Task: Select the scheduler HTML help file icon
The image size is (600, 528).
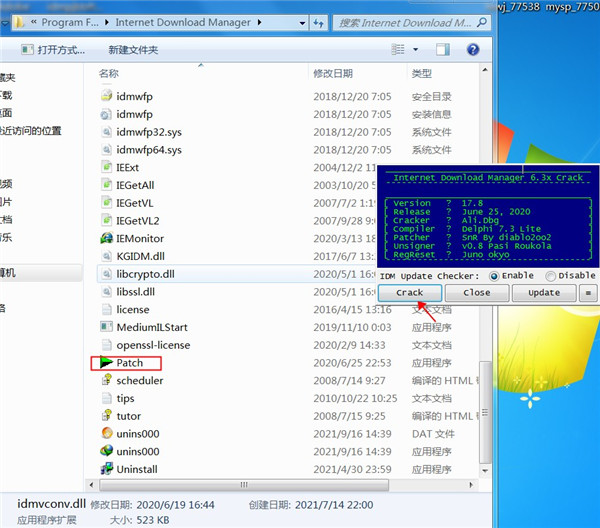Action: (x=108, y=380)
